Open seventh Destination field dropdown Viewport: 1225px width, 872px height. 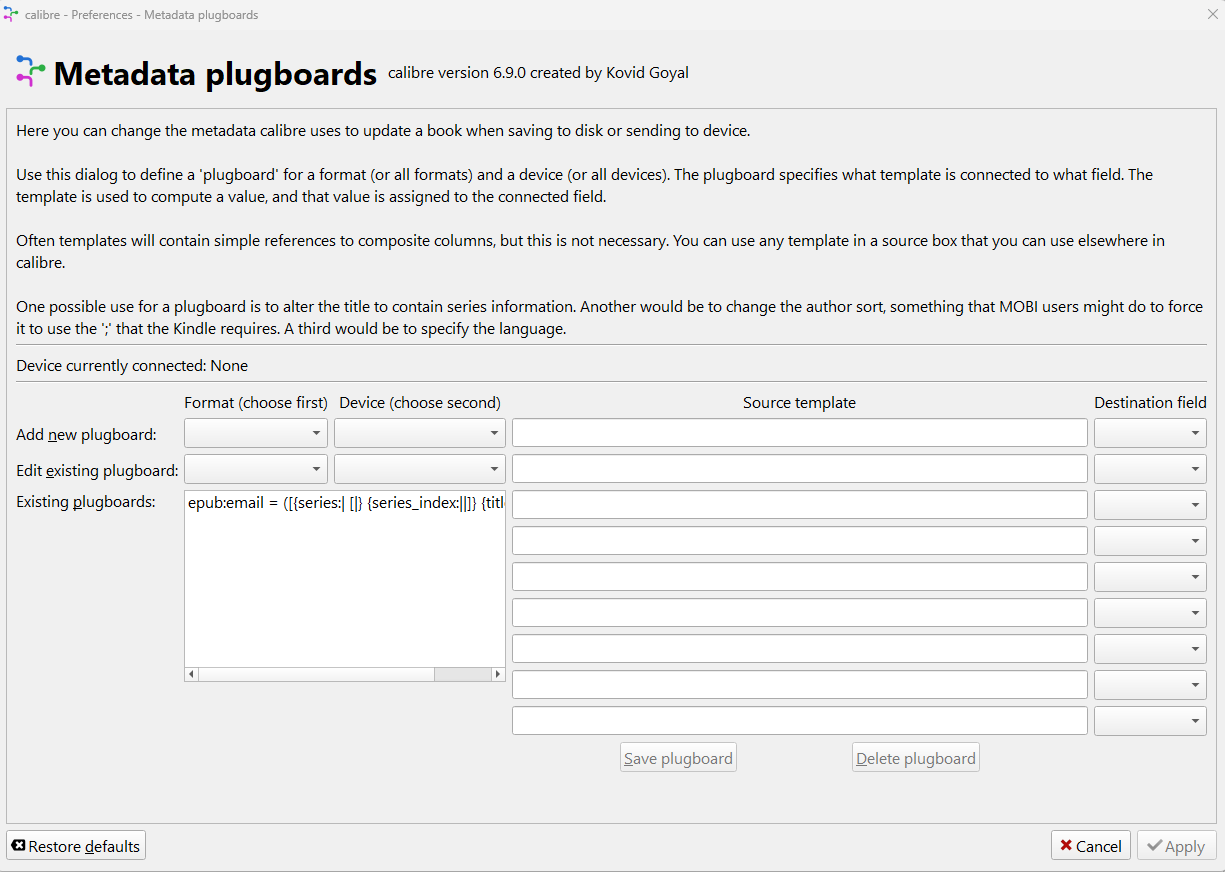tap(1150, 649)
